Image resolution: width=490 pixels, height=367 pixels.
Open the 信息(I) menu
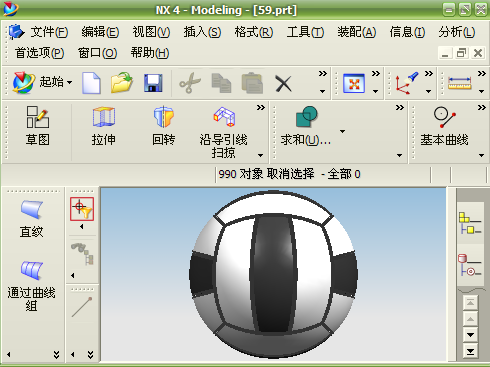(407, 32)
